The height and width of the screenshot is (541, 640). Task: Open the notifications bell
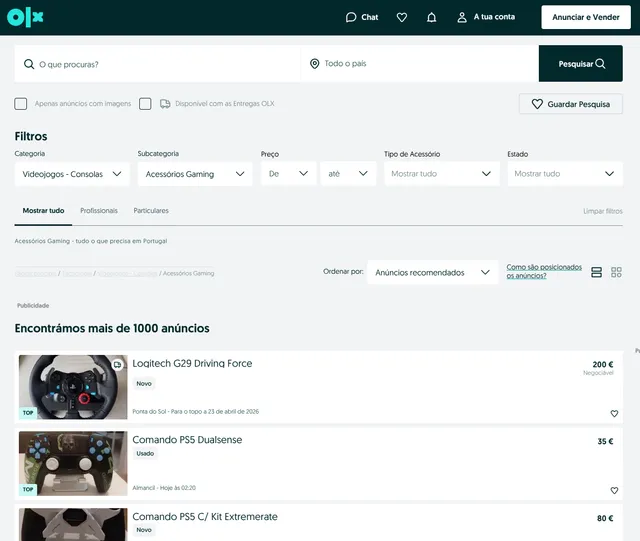pos(431,17)
